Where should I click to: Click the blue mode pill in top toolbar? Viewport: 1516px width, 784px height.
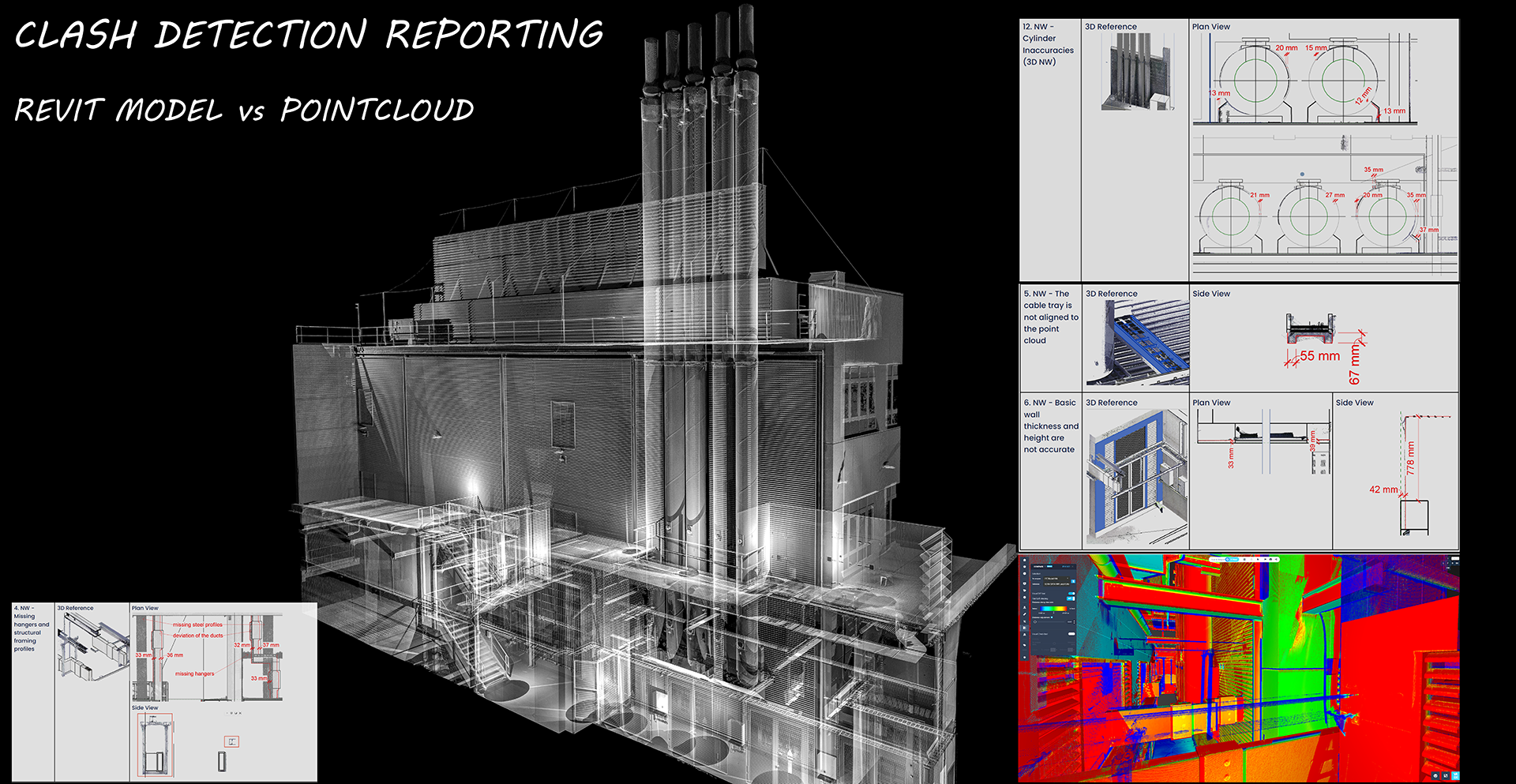tap(1232, 559)
